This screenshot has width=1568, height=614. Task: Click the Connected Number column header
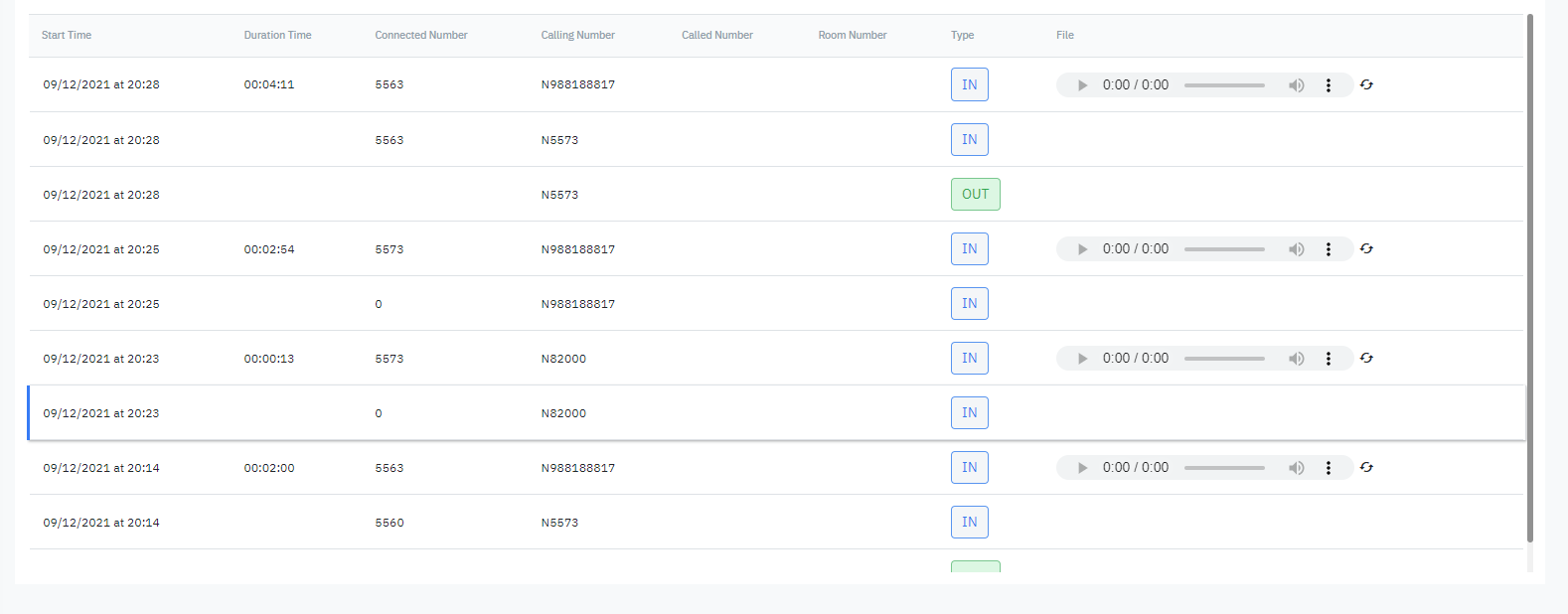point(420,35)
